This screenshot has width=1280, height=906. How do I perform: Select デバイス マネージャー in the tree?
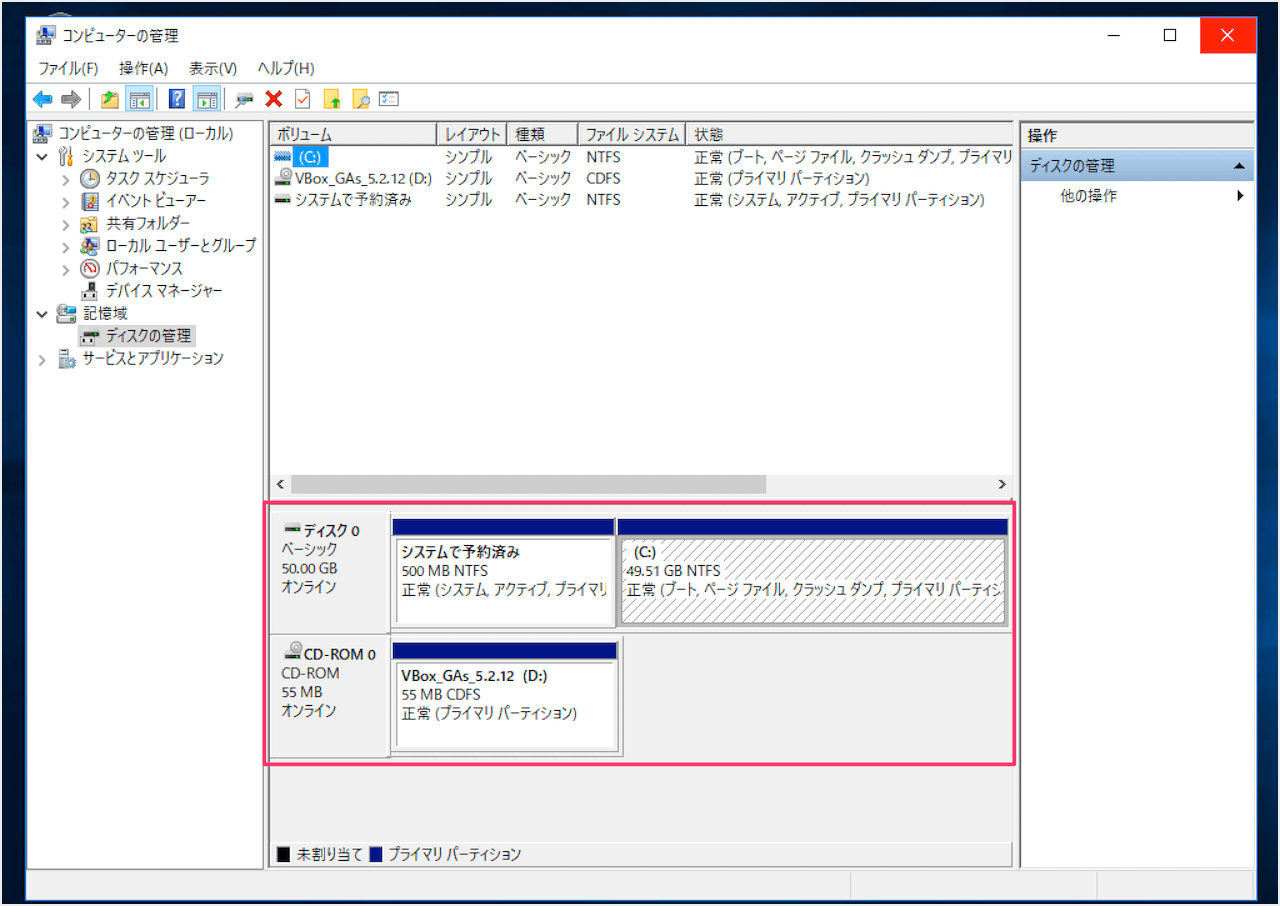pyautogui.click(x=164, y=291)
